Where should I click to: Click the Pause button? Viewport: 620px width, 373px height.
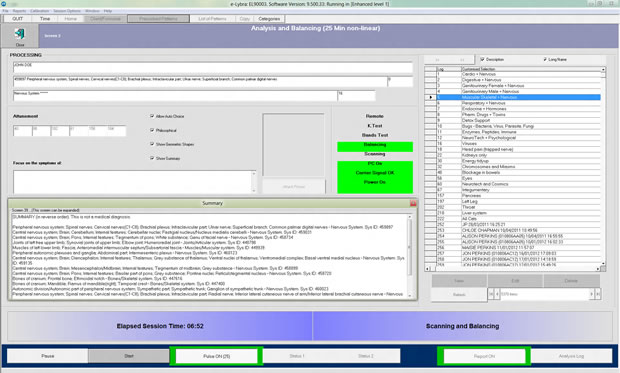pyautogui.click(x=47, y=356)
